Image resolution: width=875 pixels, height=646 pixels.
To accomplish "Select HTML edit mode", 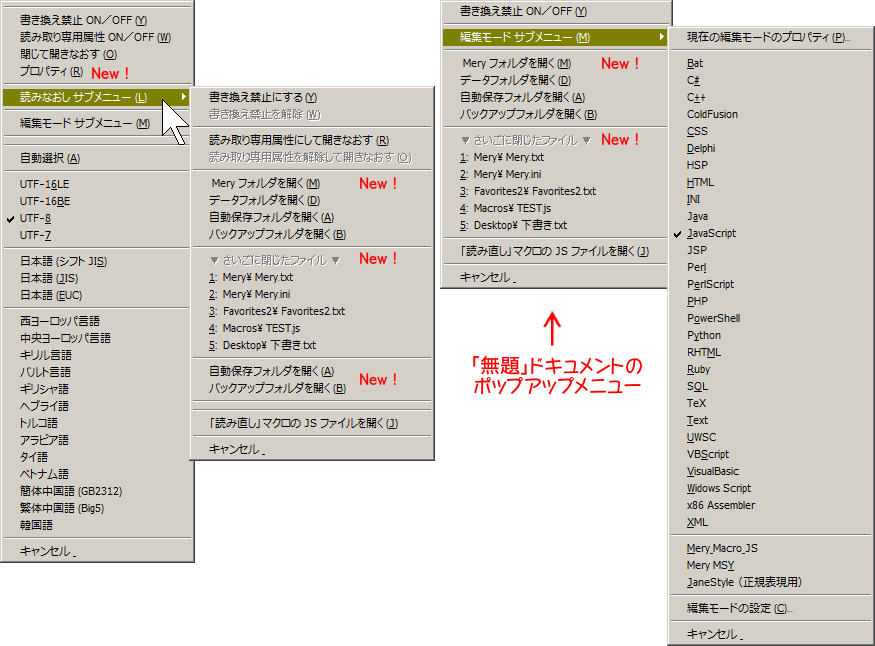I will (700, 182).
